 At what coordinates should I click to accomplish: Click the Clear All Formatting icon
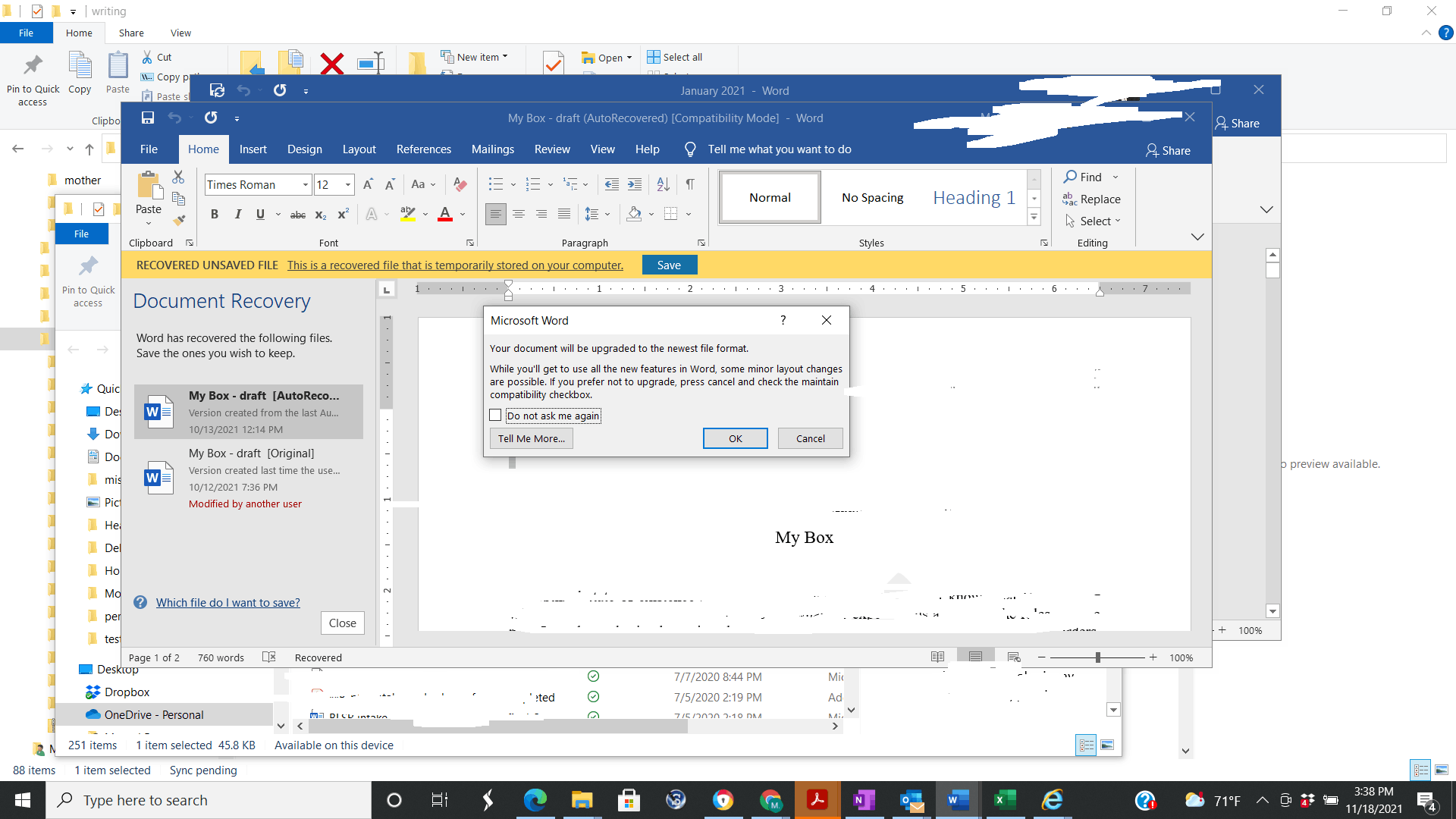point(460,184)
